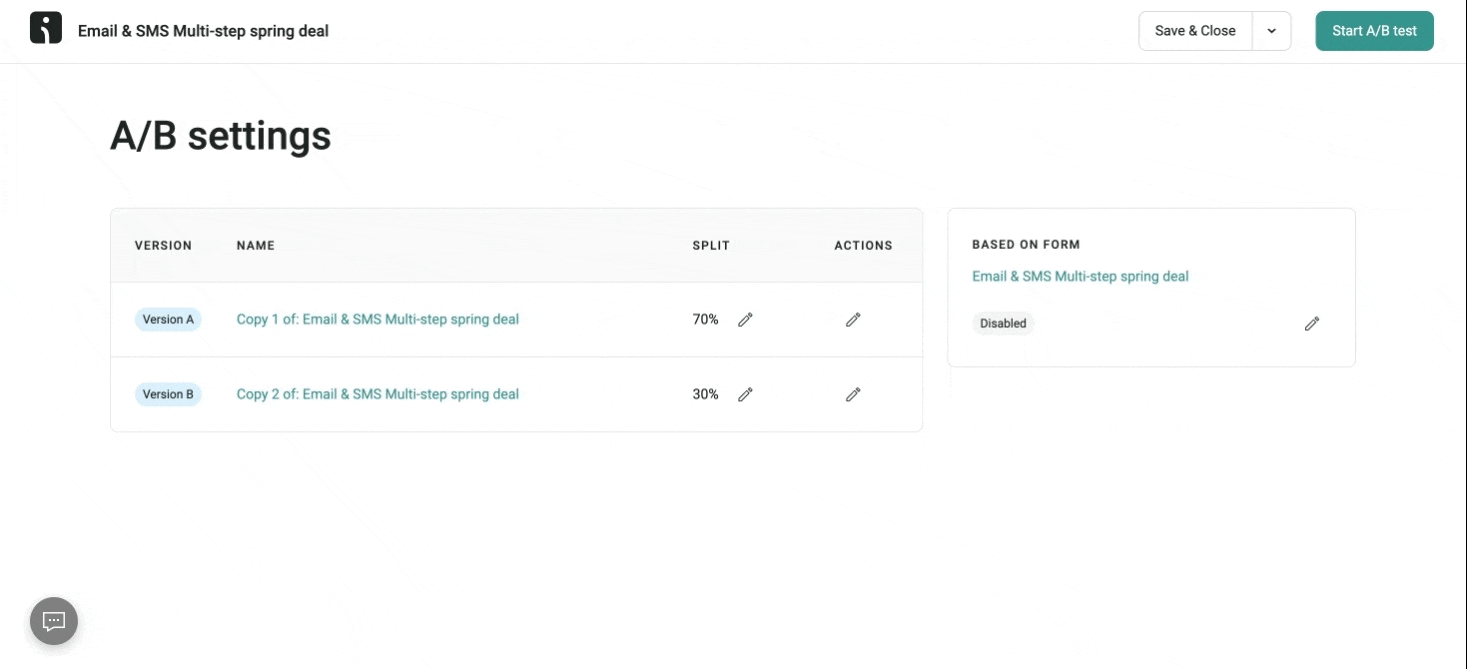The width and height of the screenshot is (1467, 669).
Task: Edit the based-on form status pencil
Action: [x=1312, y=324]
